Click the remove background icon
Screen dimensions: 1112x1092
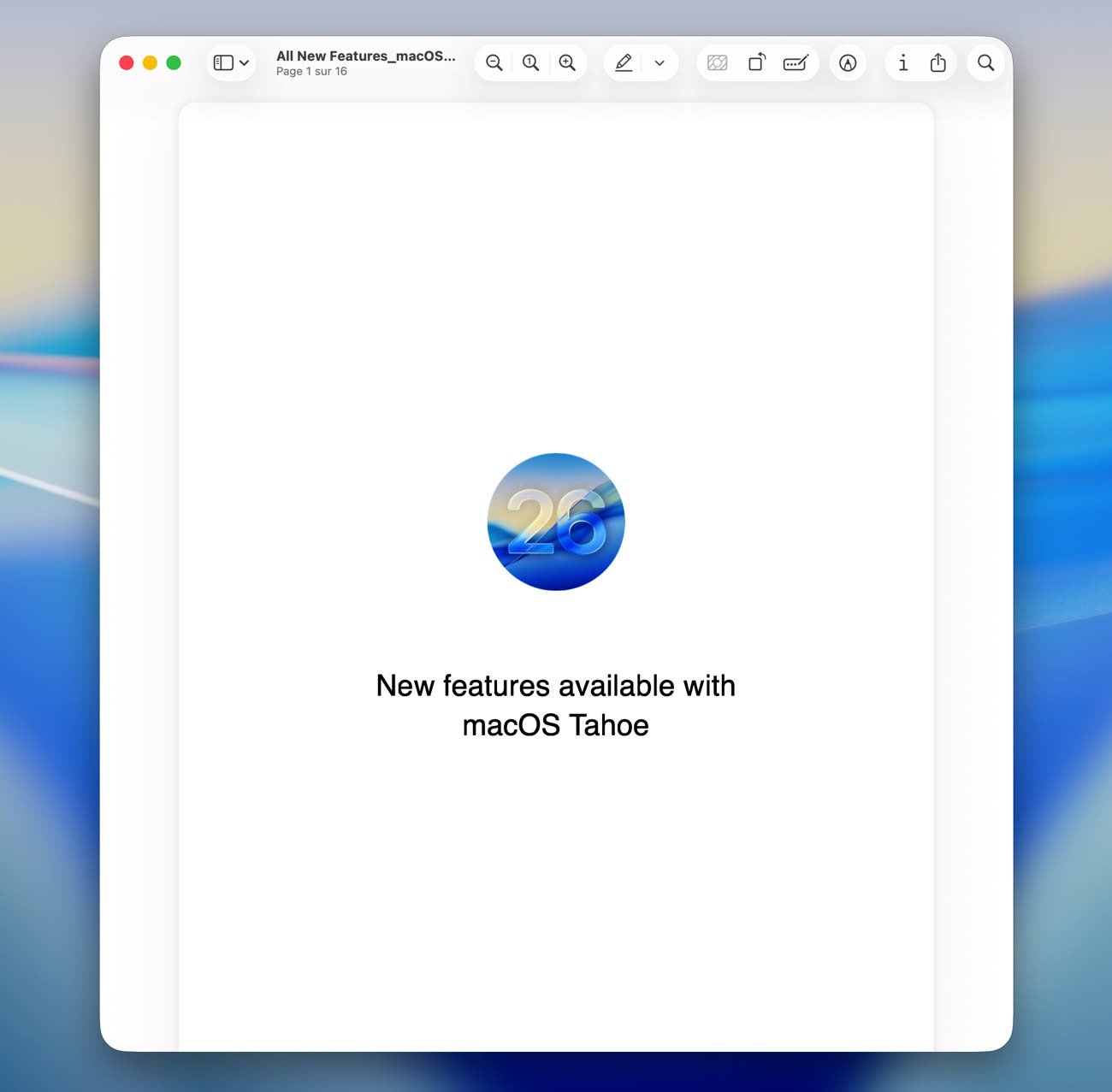(x=717, y=63)
